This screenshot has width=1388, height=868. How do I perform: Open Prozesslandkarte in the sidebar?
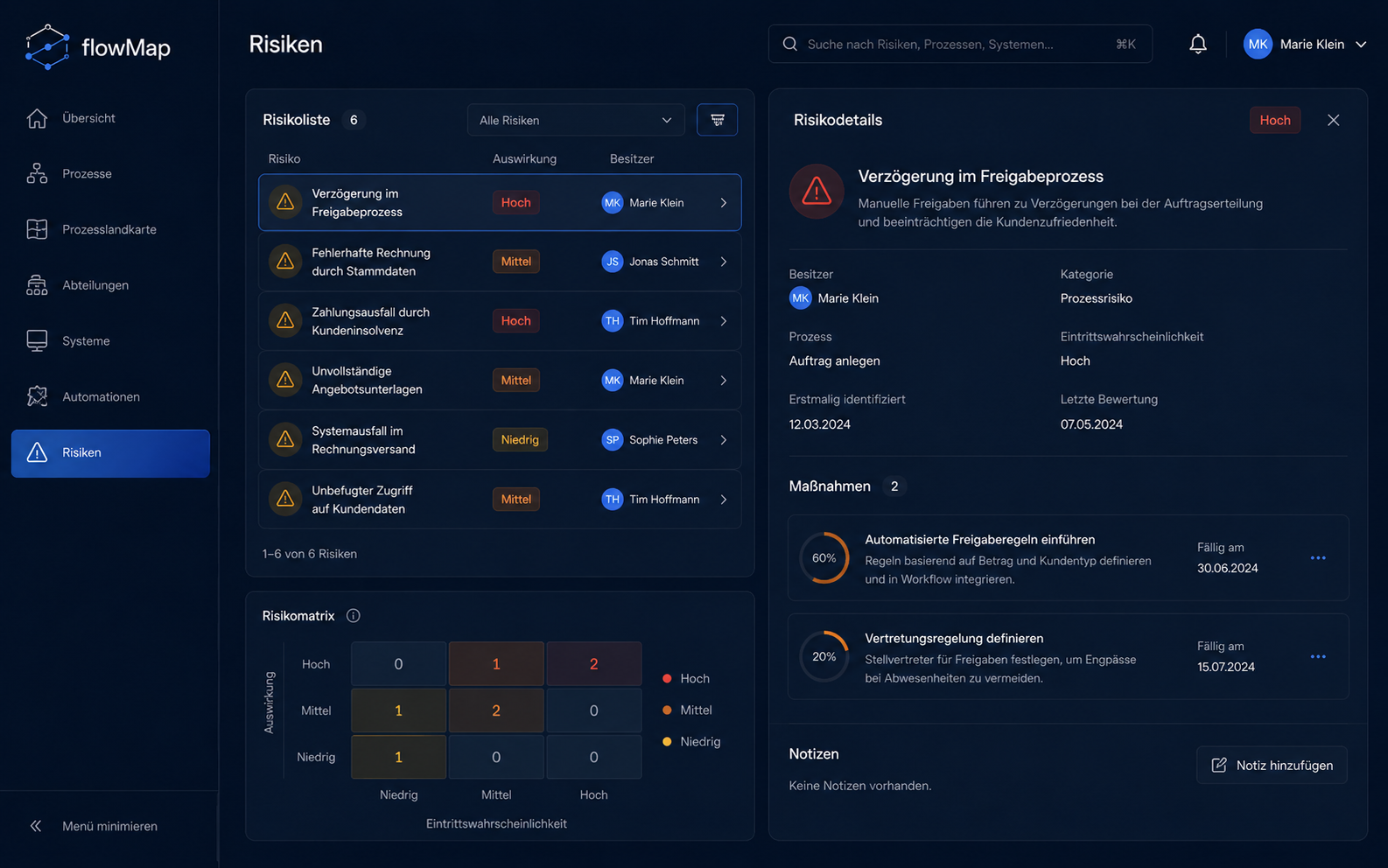(x=110, y=229)
